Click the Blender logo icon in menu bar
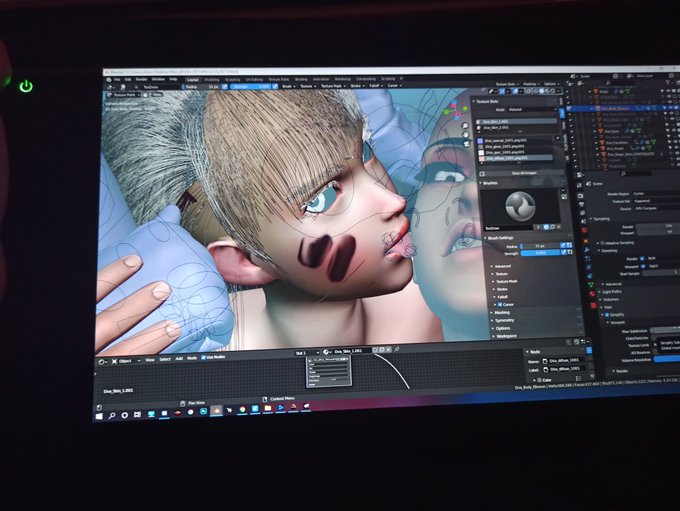This screenshot has height=511, width=680. coord(108,79)
